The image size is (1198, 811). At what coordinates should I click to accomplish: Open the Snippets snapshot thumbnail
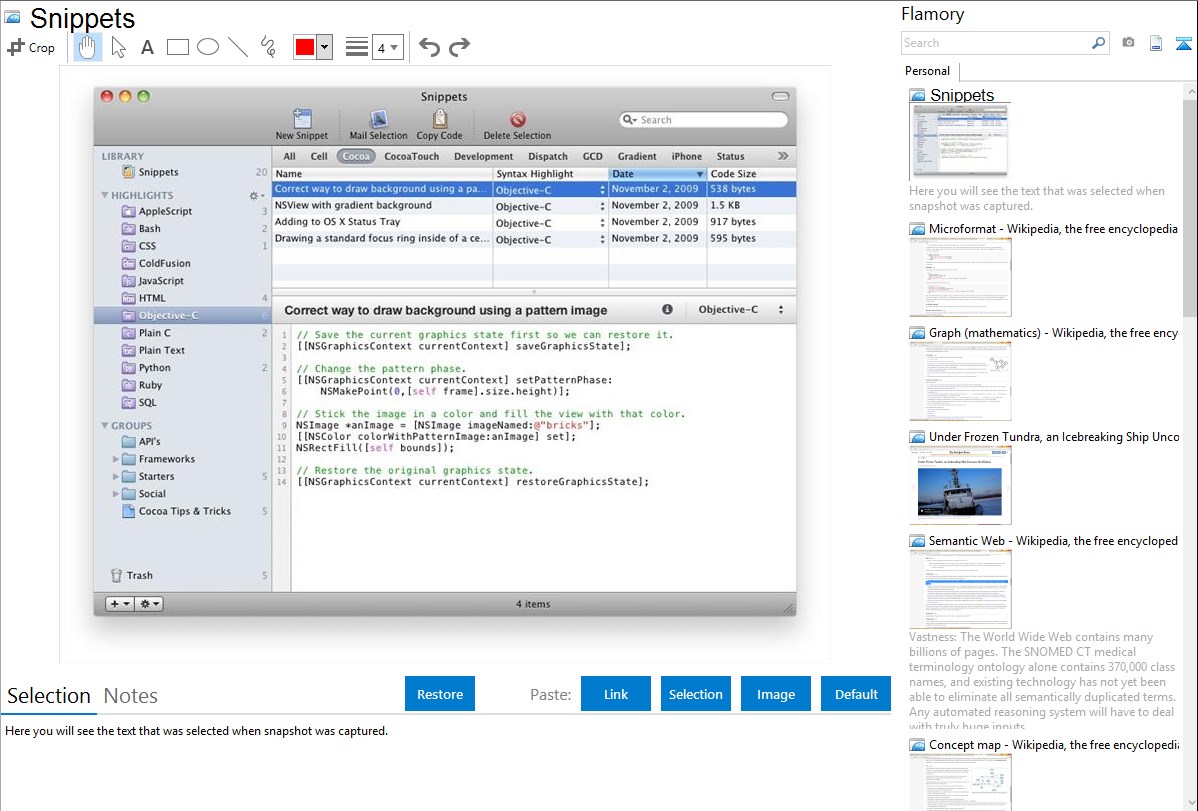pos(959,141)
